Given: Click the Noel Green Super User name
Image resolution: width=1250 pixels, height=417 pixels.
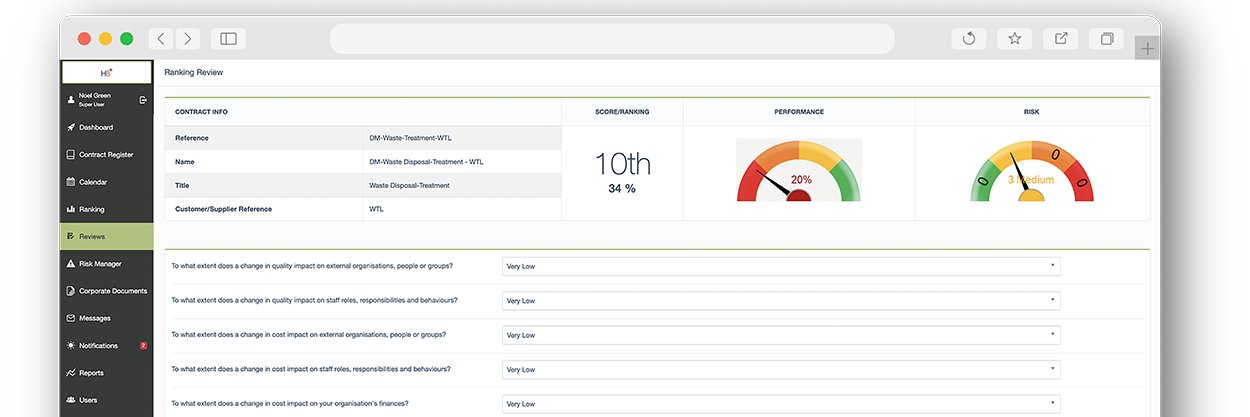Looking at the screenshot, I should click(95, 99).
